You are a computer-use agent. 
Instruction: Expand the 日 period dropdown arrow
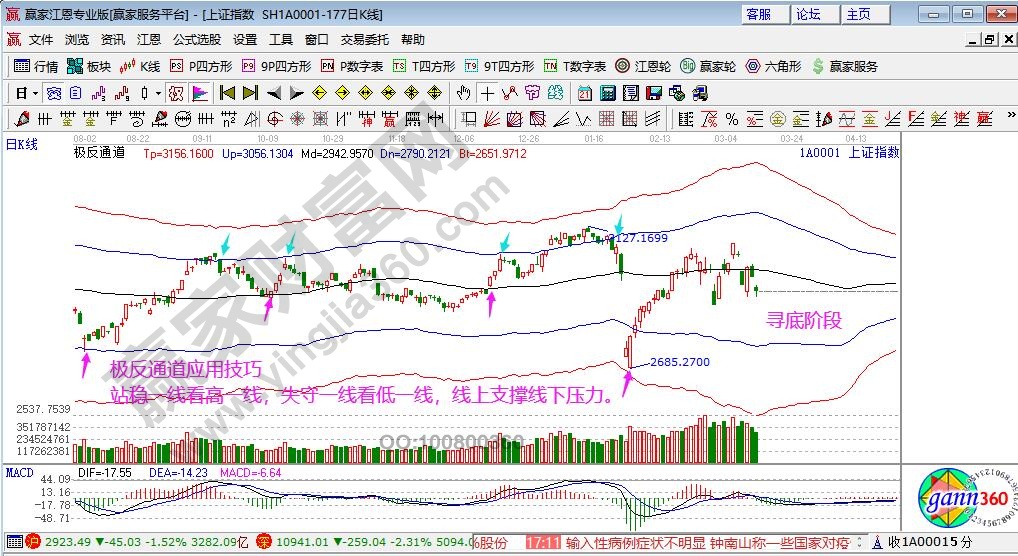click(x=35, y=93)
